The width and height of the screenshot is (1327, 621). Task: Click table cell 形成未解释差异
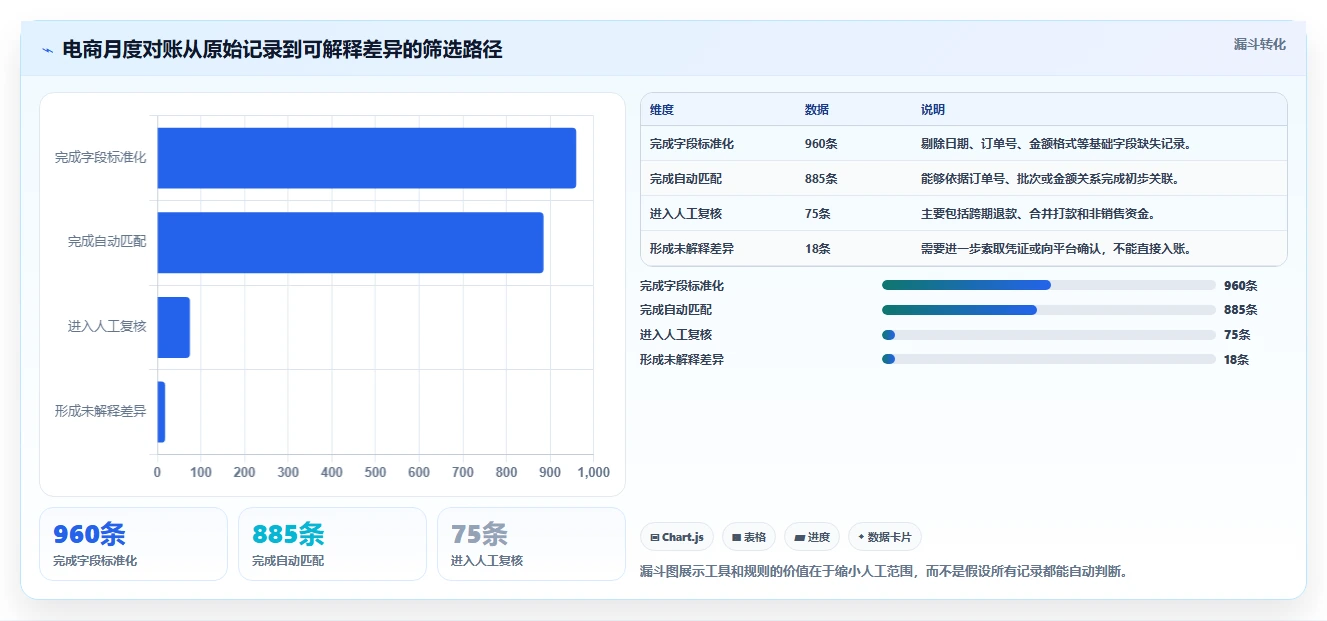tap(692, 249)
